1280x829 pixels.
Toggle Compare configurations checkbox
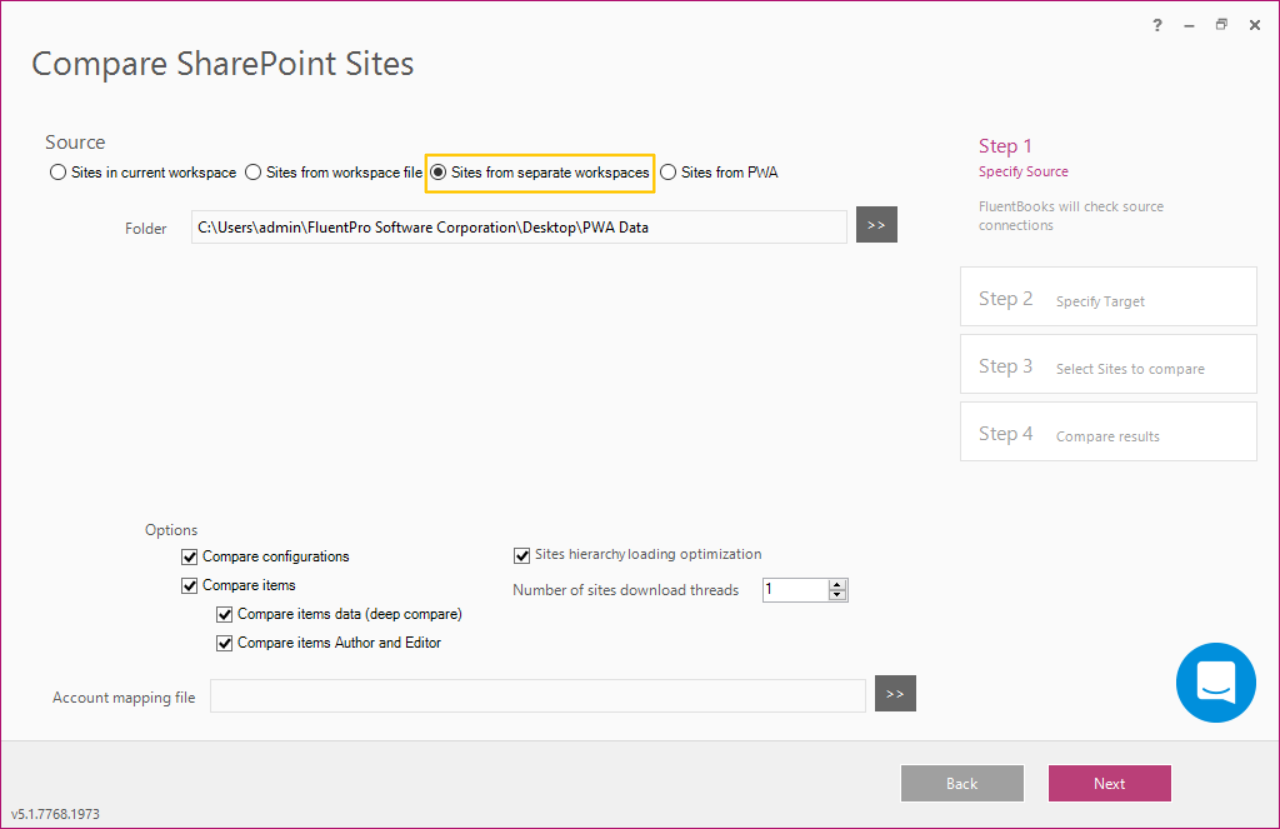[189, 557]
